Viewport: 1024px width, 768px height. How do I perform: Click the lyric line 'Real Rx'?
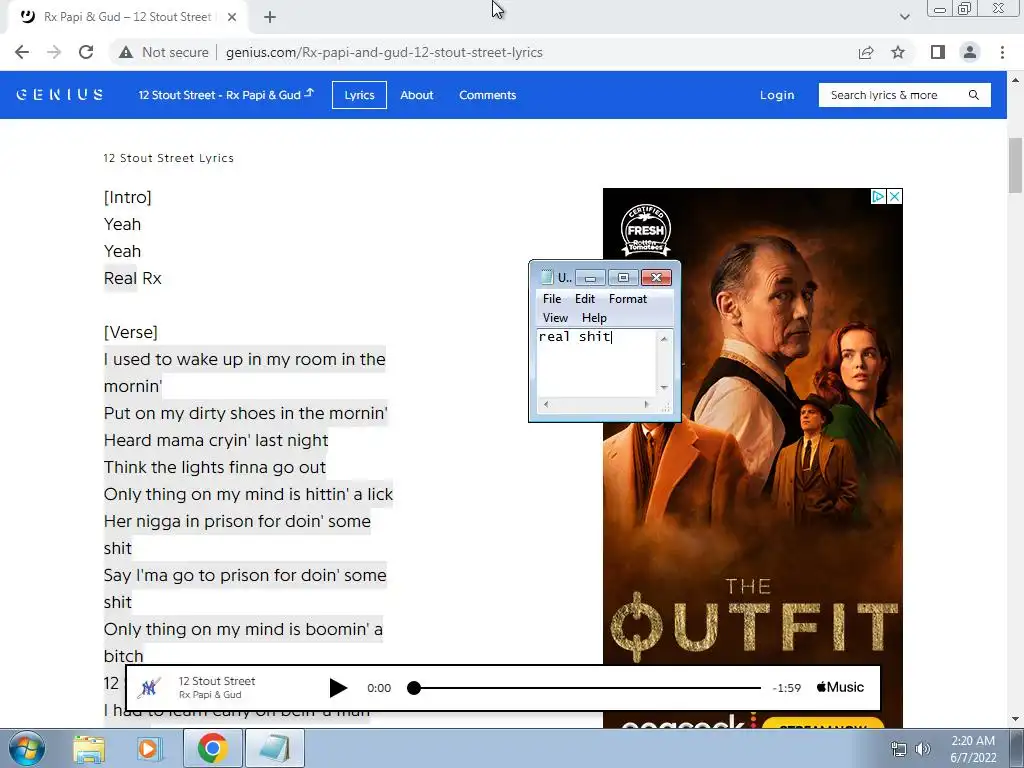click(133, 278)
